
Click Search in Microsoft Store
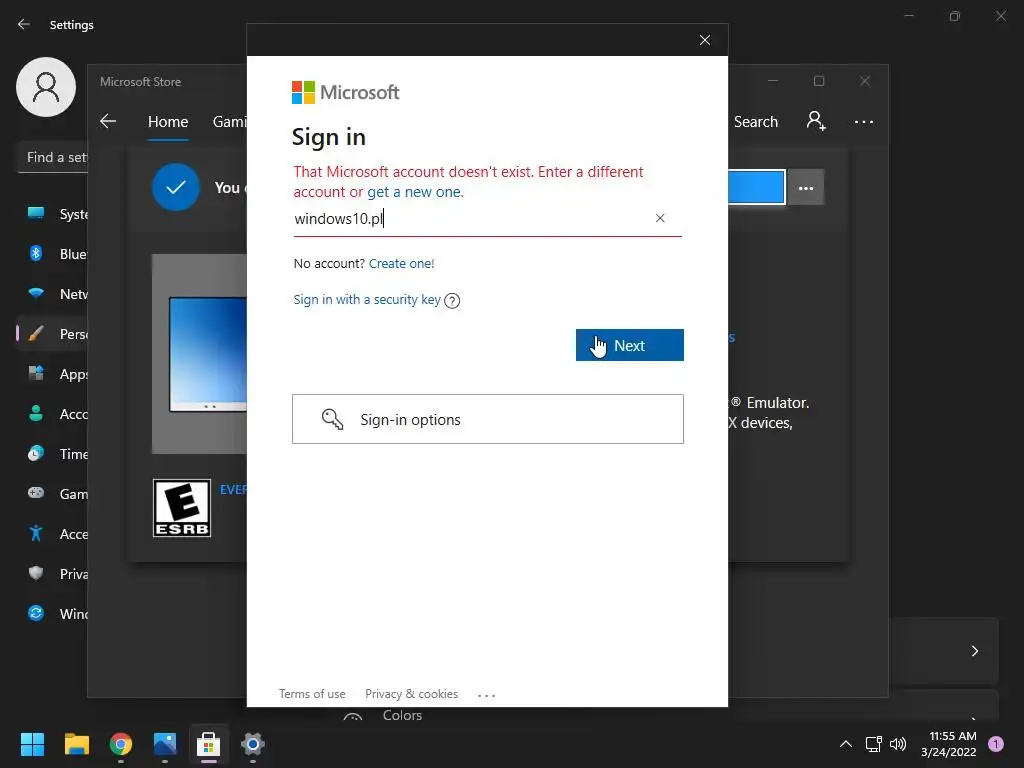click(756, 122)
